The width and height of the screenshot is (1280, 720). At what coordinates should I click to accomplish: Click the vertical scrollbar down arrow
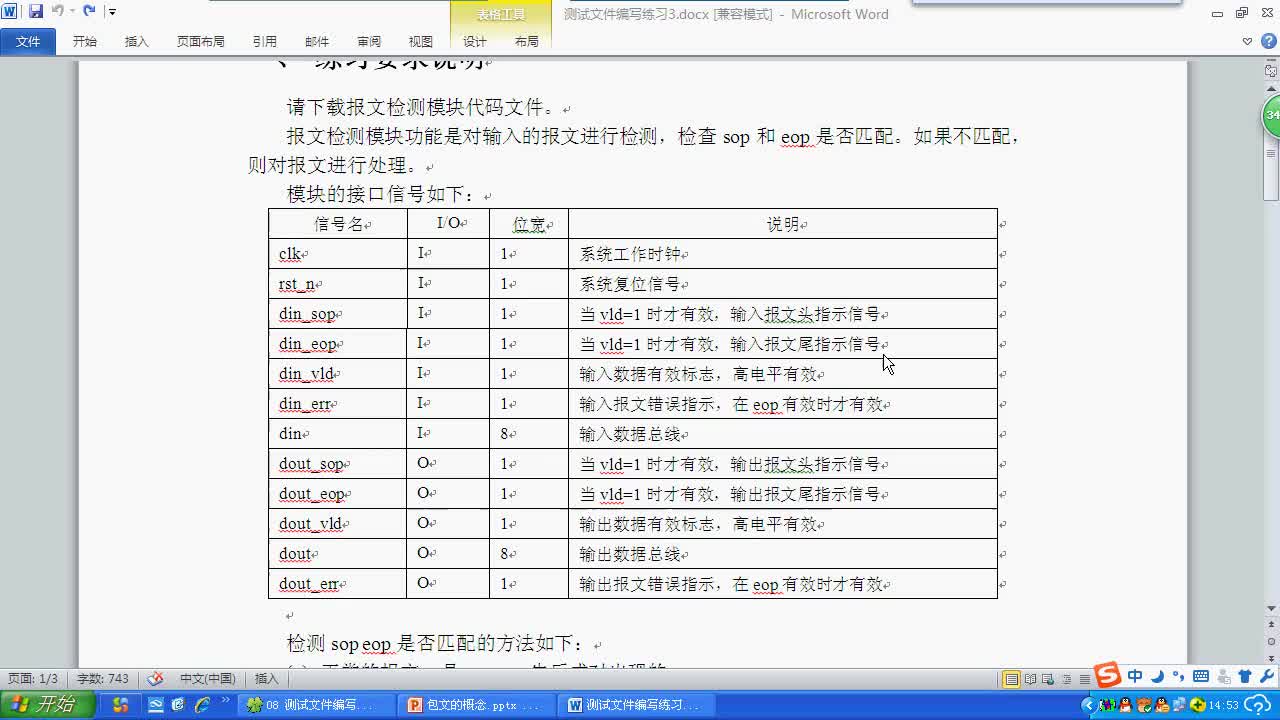[1271, 607]
